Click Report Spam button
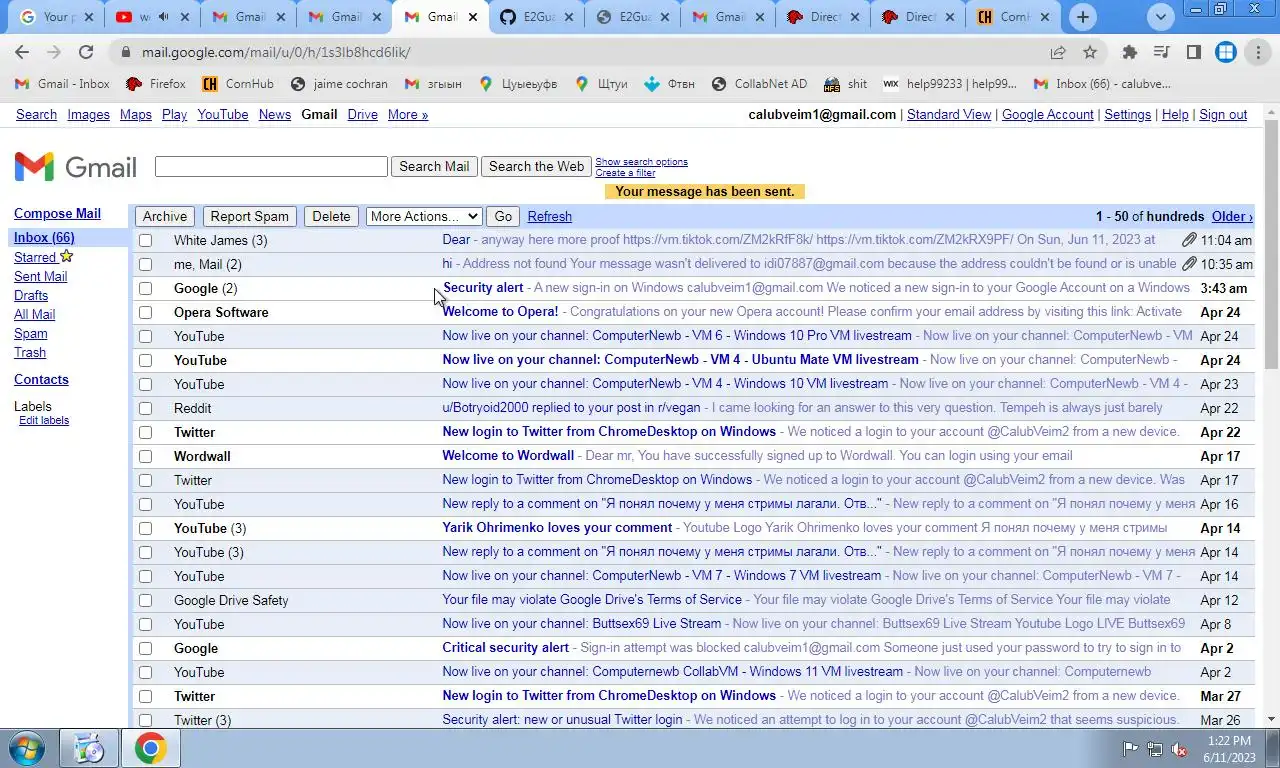Viewport: 1280px width, 768px height. coord(249,216)
